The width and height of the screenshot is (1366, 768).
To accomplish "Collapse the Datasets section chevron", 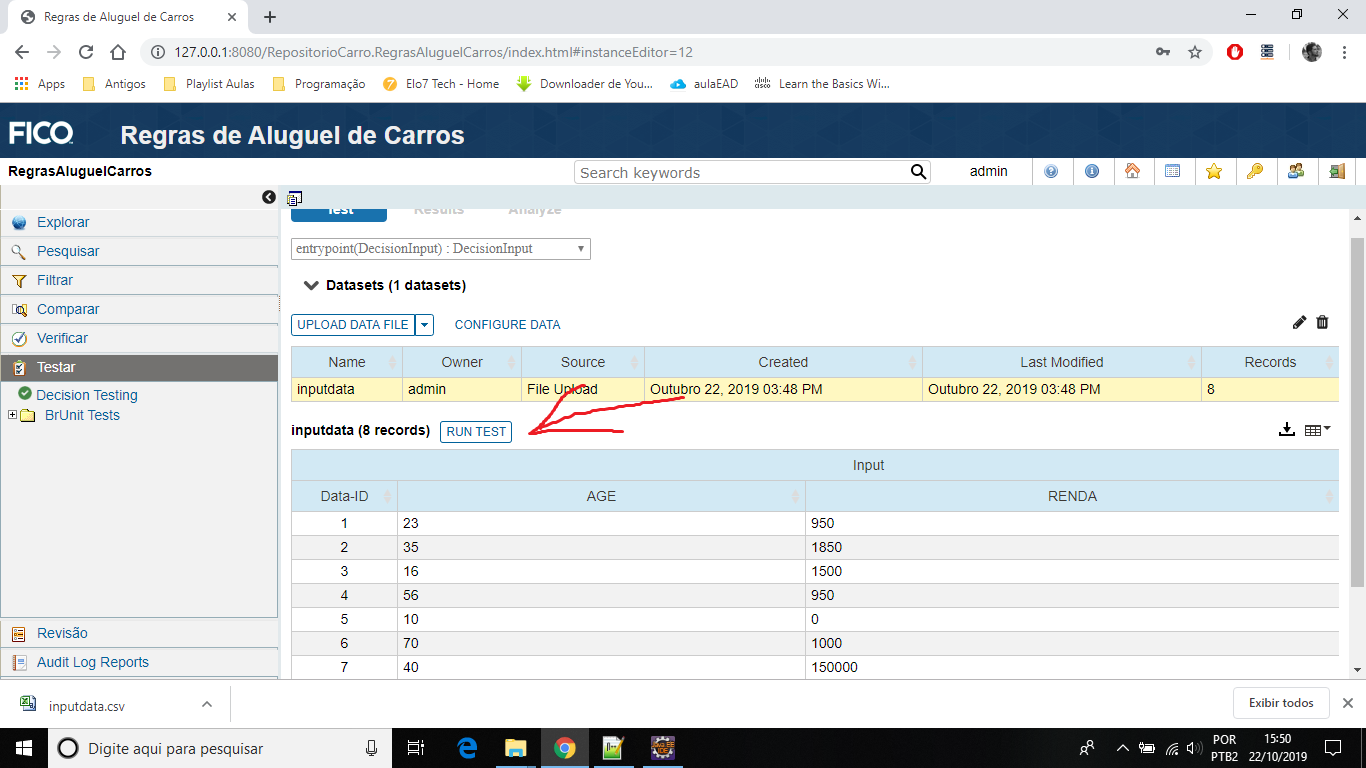I will click(311, 284).
